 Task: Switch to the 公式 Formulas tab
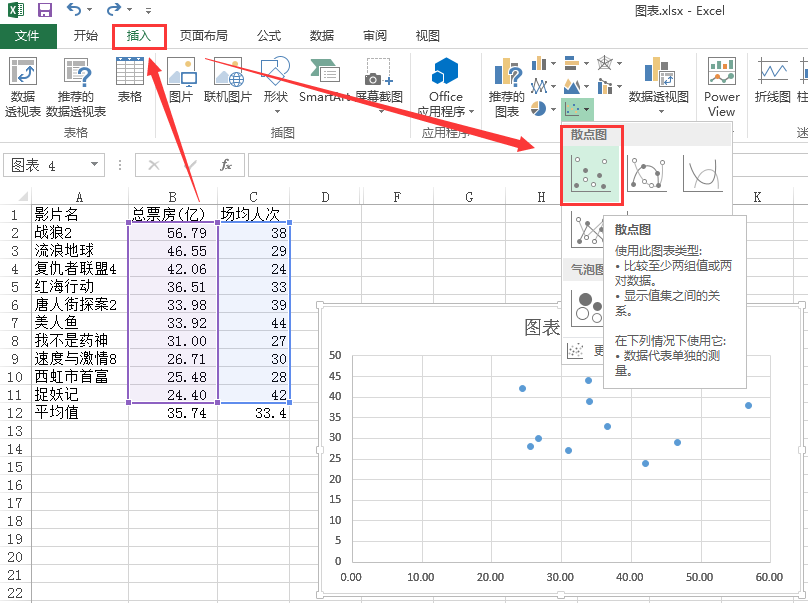269,36
